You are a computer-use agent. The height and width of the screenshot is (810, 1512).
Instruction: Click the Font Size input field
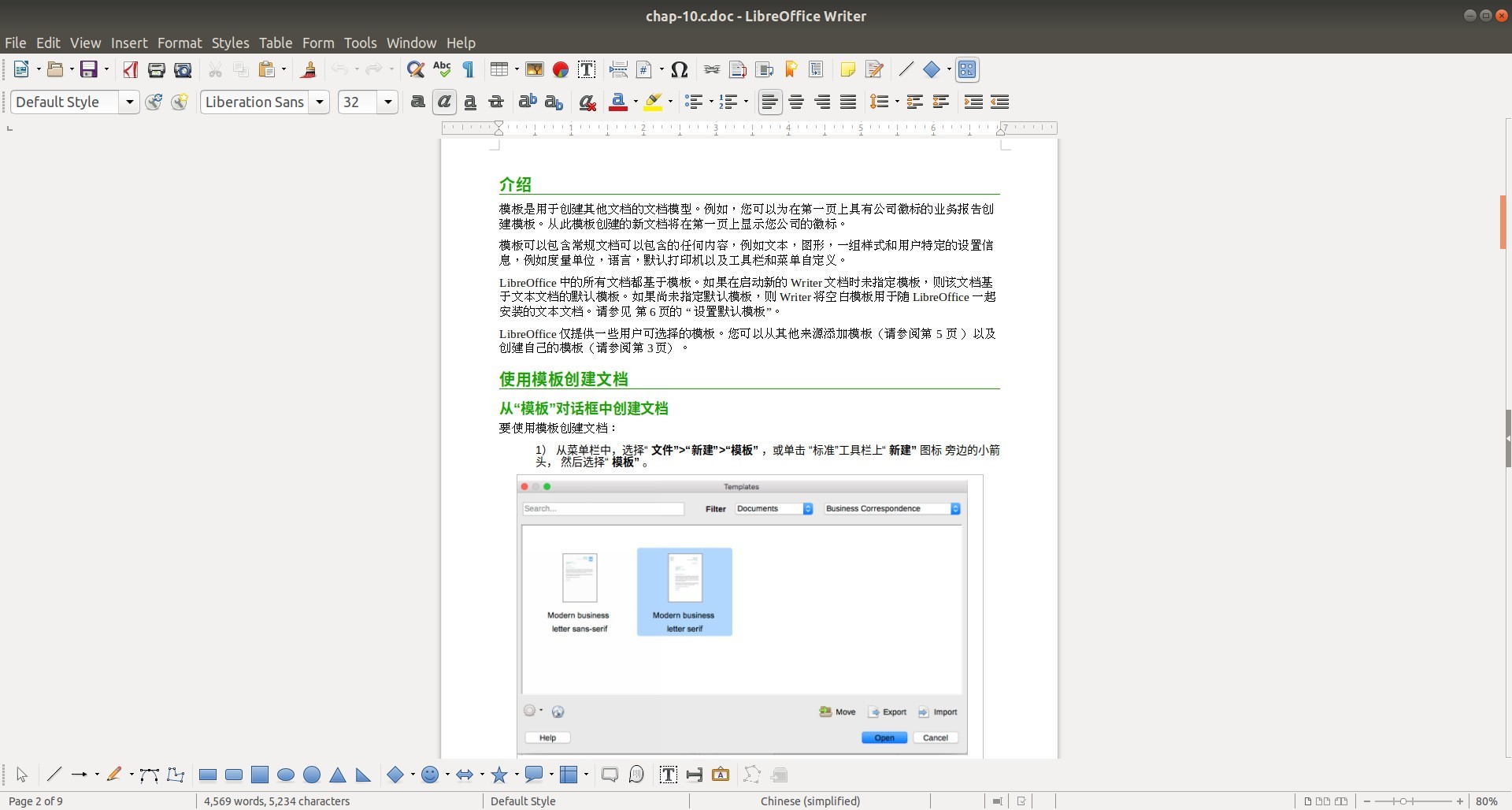click(x=358, y=102)
